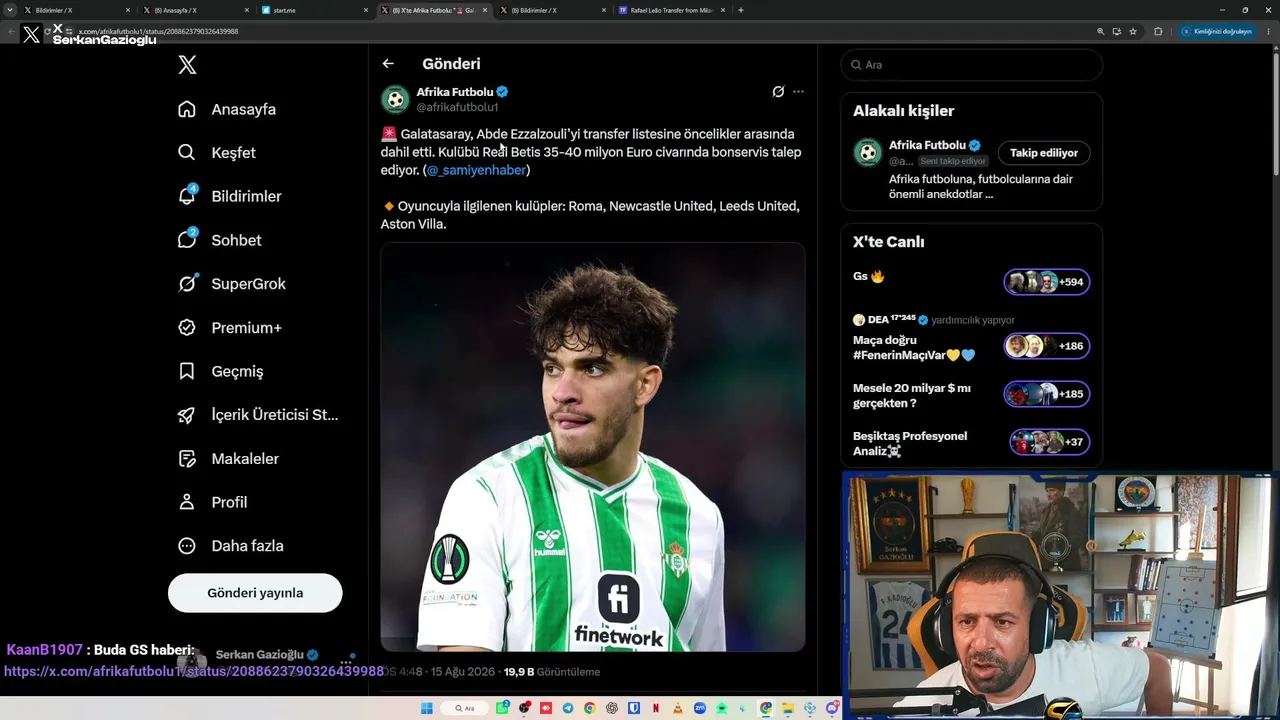
Task: Close the start.me tab
Action: (x=365, y=10)
